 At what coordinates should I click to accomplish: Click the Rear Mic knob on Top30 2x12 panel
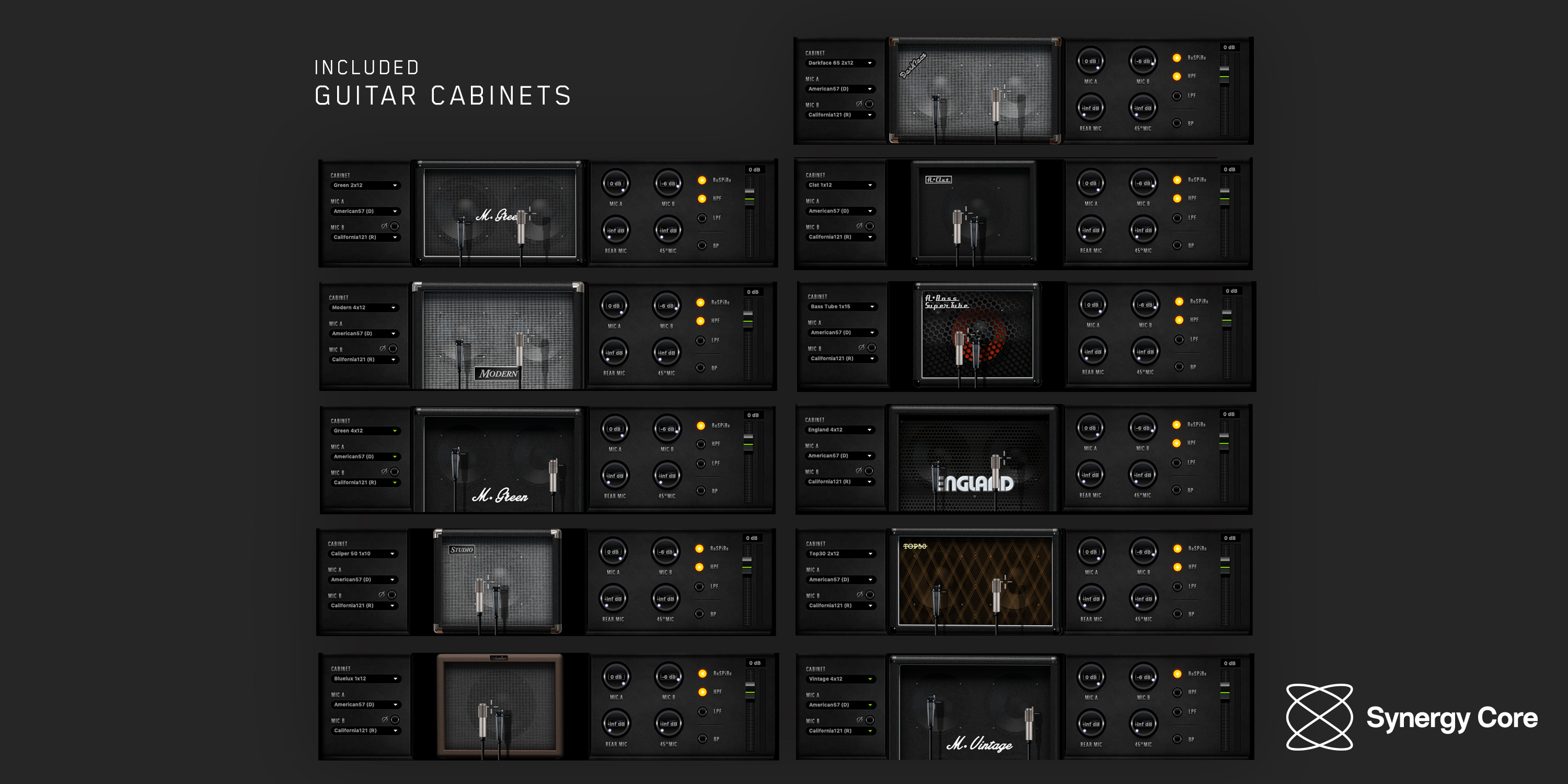tap(1090, 598)
